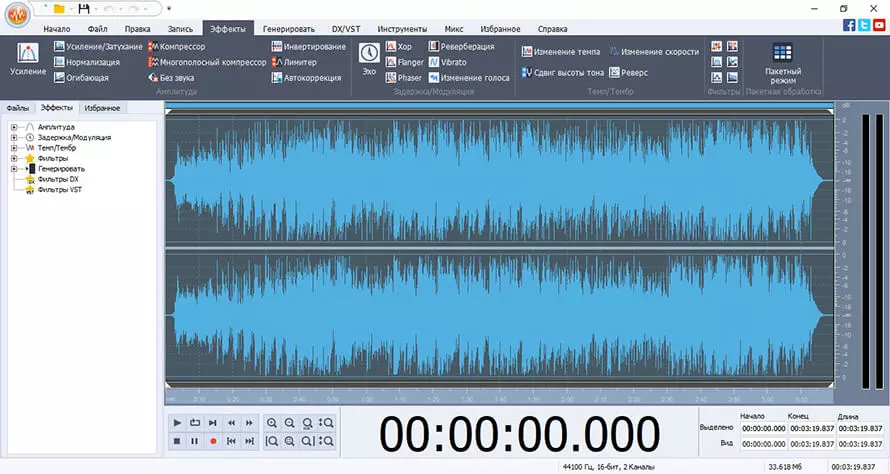Jump to the next marker

[x=249, y=441]
